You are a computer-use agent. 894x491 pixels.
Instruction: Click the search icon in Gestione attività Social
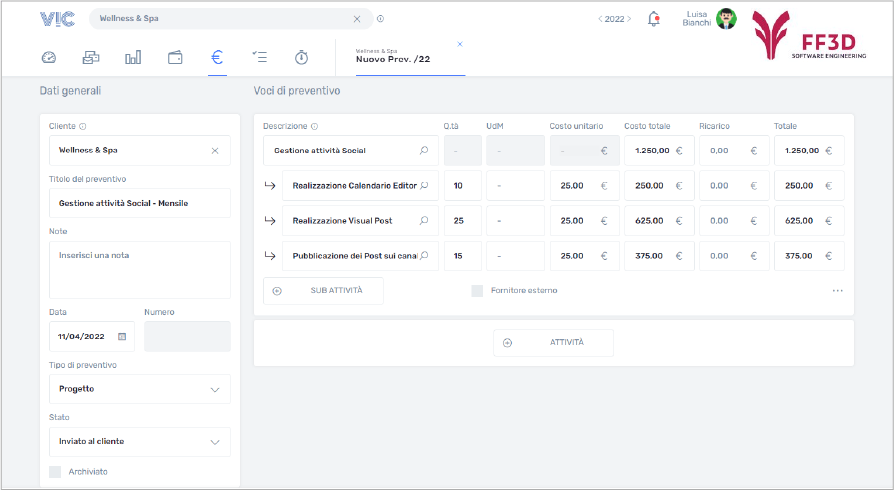coord(424,151)
